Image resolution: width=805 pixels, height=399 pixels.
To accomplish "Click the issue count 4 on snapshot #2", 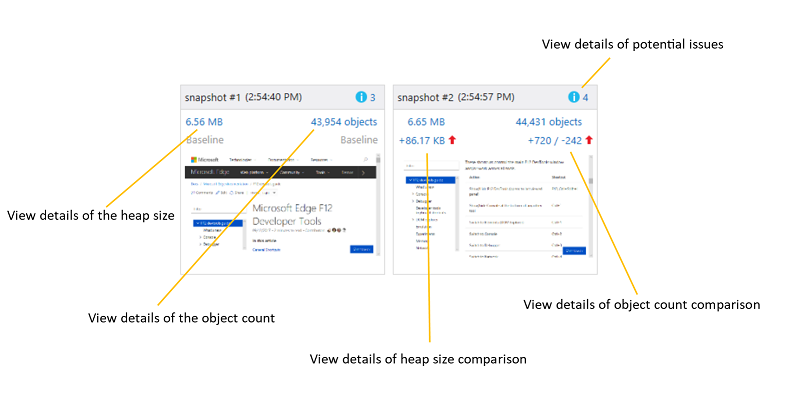I will coord(585,97).
